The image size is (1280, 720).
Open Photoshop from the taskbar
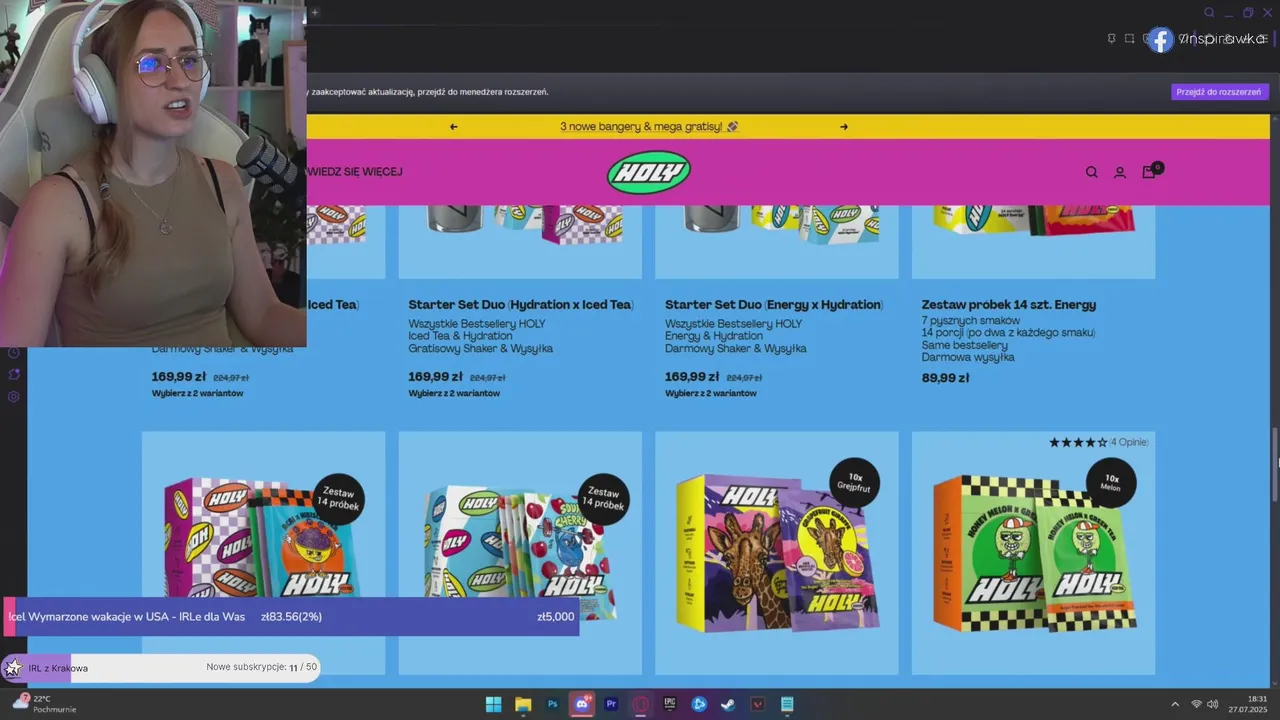552,704
